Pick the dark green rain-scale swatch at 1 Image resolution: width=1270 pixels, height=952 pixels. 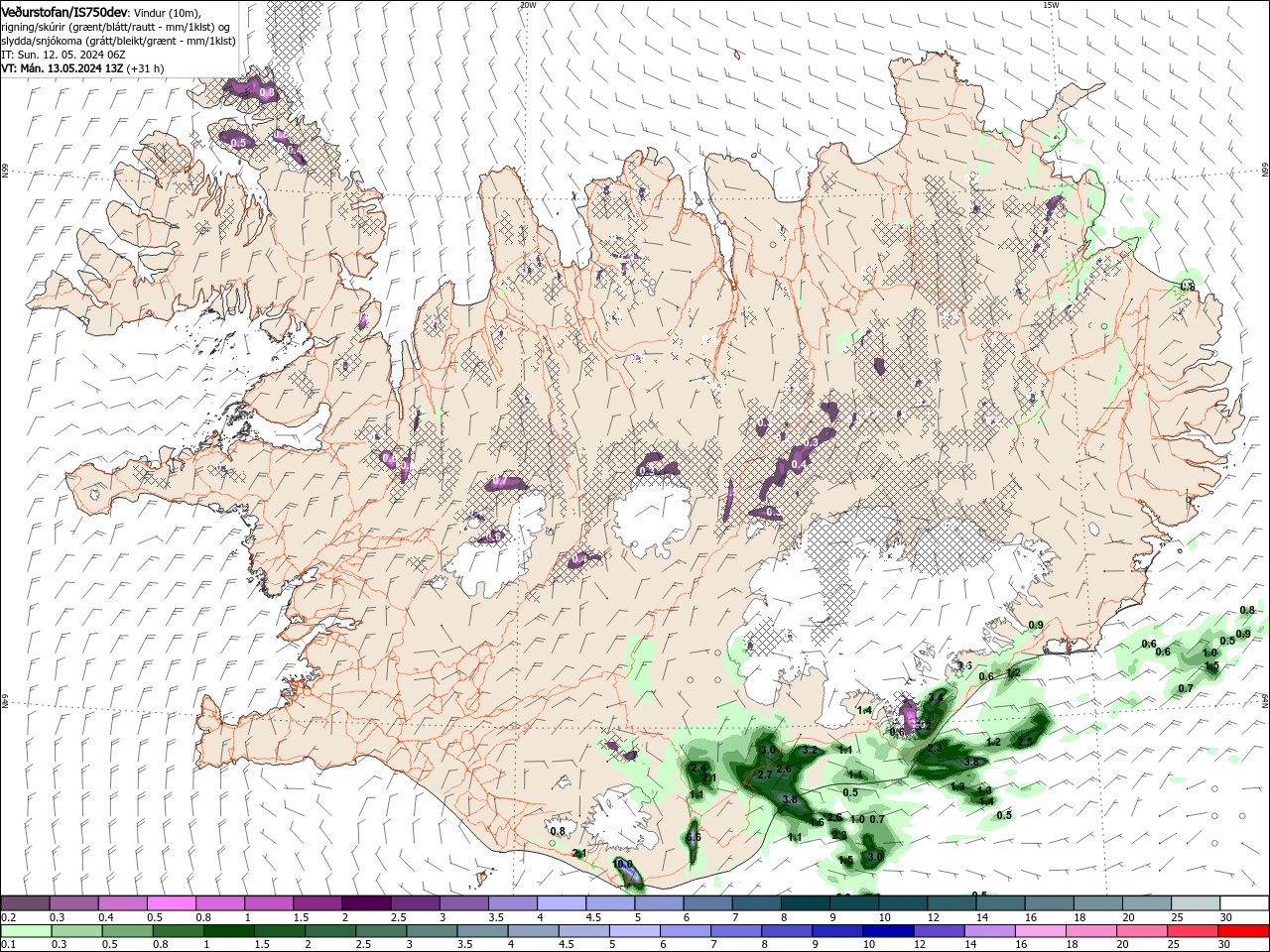point(228,931)
